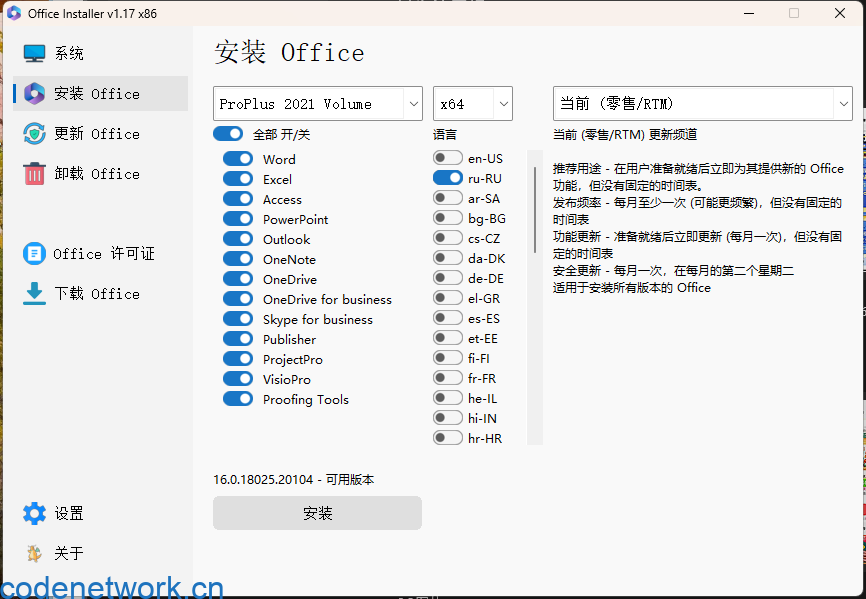Toggle the 全部 开/关 master switch
Image resolution: width=866 pixels, height=599 pixels.
tap(228, 134)
